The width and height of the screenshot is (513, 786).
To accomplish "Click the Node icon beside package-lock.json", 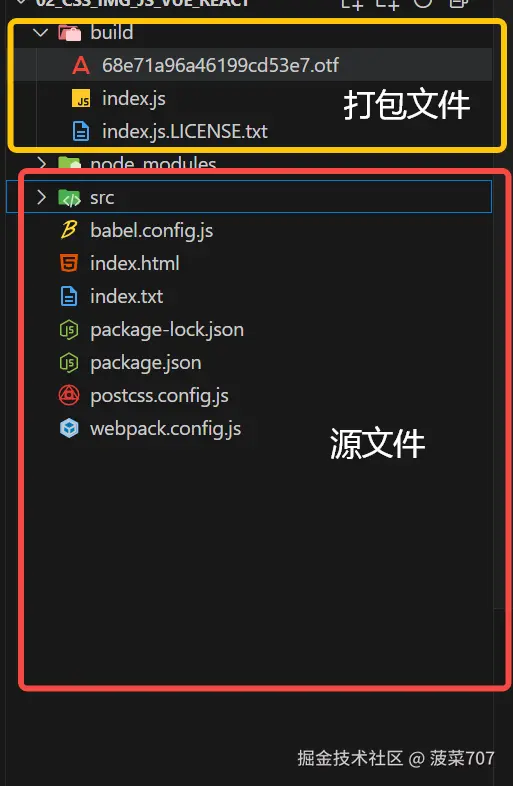I will tap(69, 330).
